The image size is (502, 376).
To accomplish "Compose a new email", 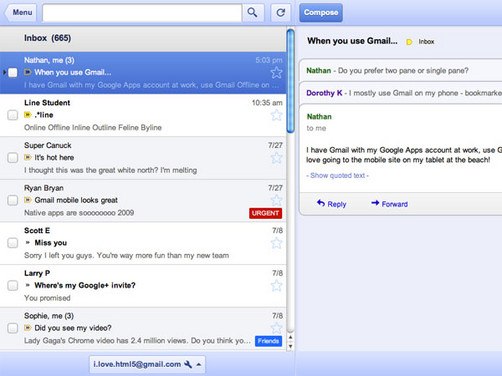I will click(x=321, y=13).
